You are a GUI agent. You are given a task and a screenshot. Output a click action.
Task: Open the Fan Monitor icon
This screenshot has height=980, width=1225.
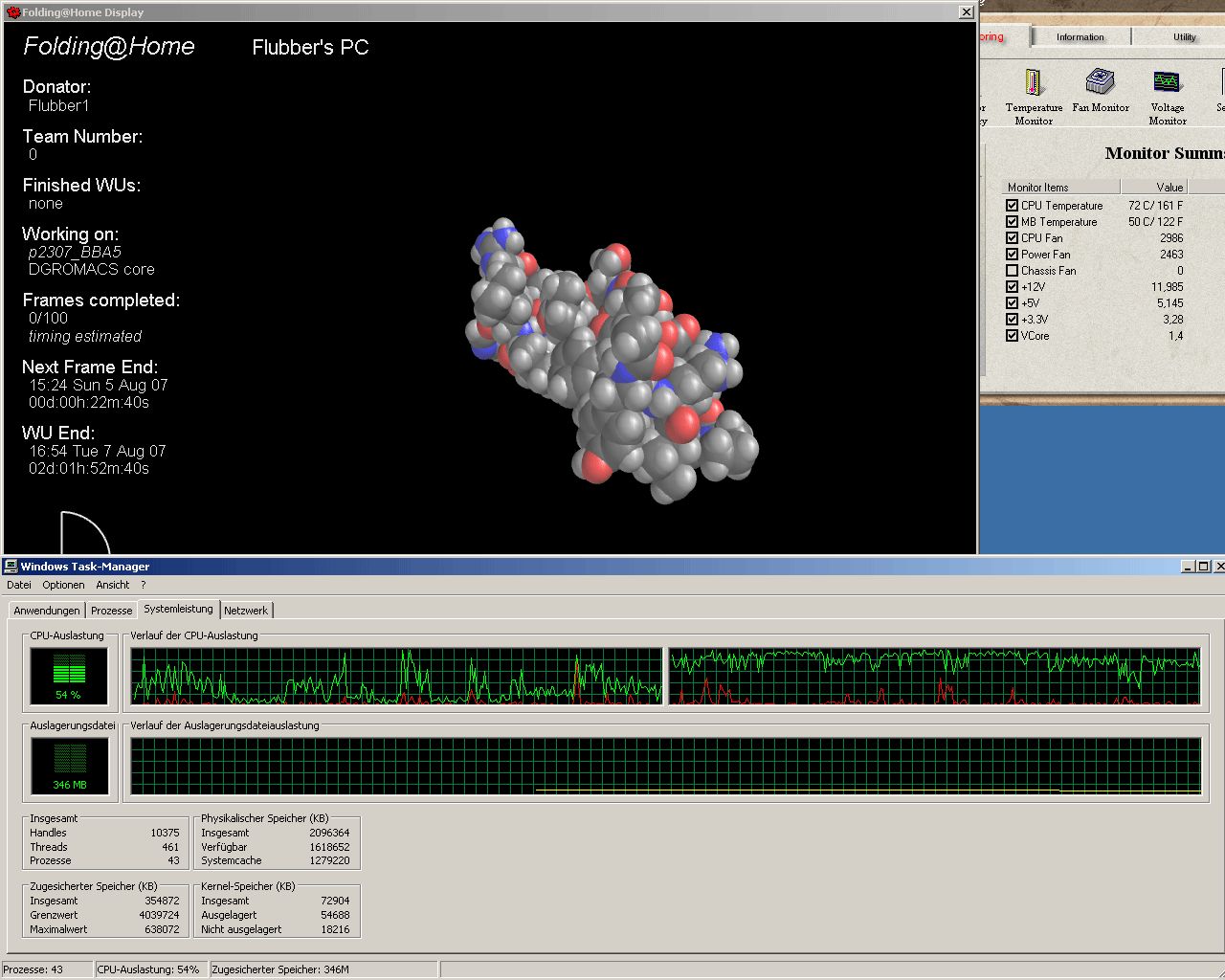click(x=1100, y=81)
